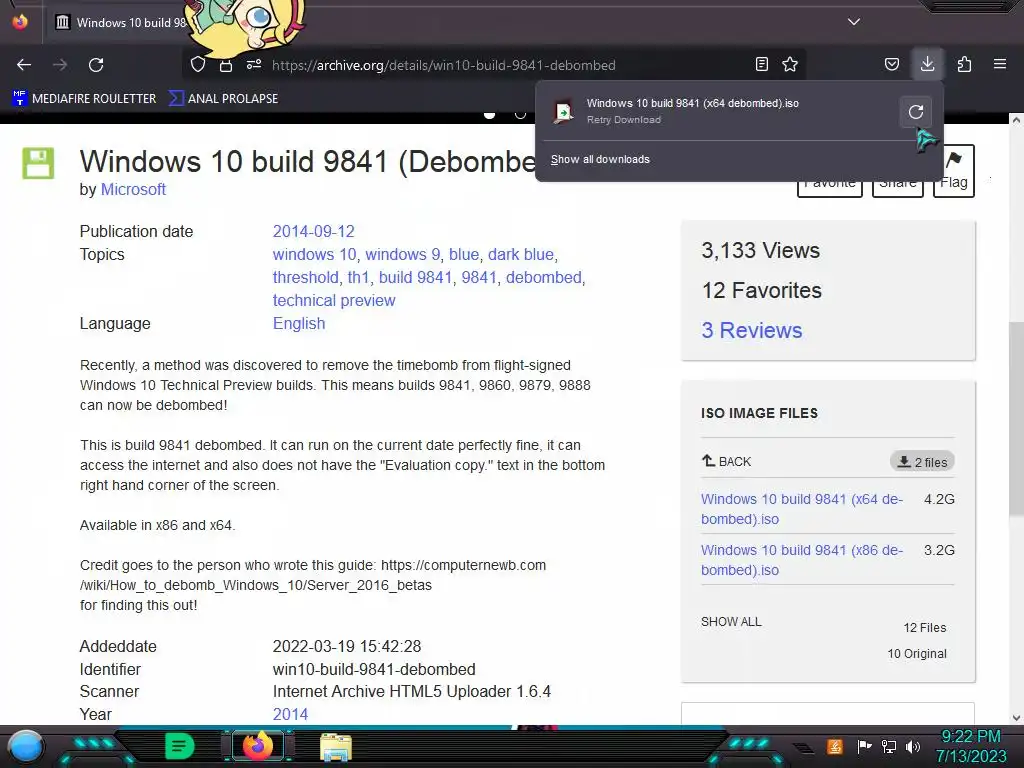1024x768 pixels.
Task: Open the debombed topic link
Action: click(543, 278)
